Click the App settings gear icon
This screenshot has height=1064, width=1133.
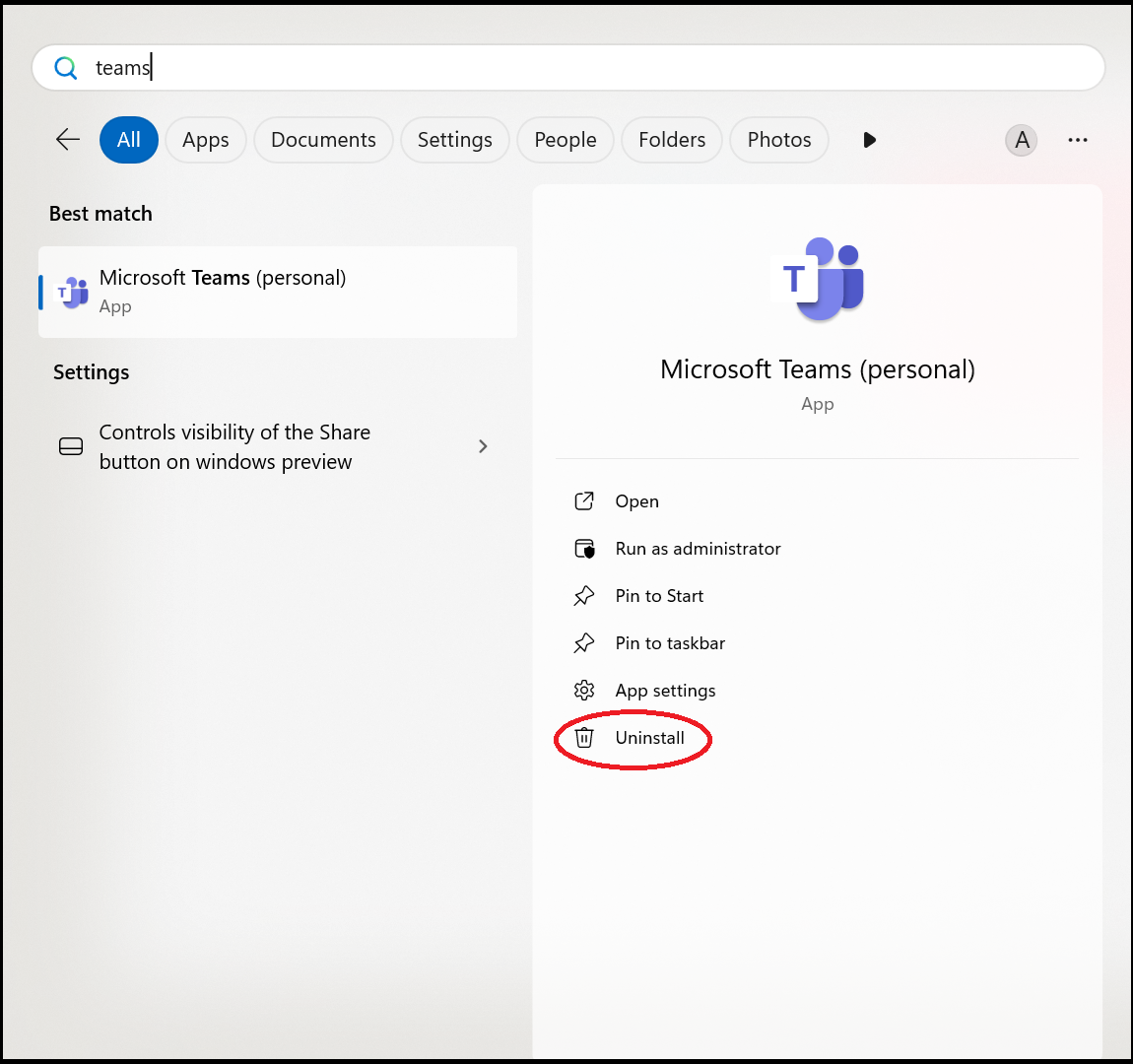click(x=584, y=691)
